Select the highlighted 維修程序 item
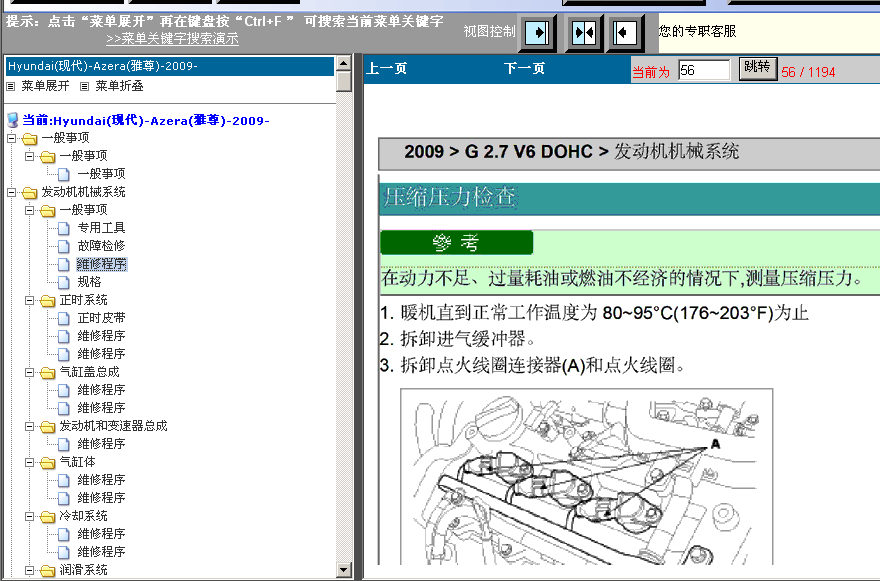The image size is (880, 581). 102,264
